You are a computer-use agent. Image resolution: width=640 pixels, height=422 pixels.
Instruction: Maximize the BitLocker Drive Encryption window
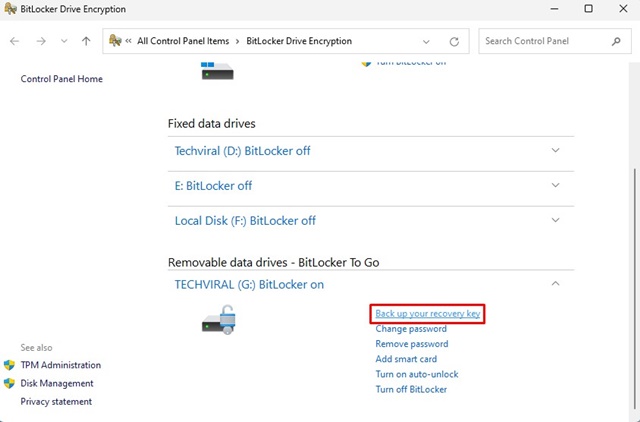[x=589, y=9]
